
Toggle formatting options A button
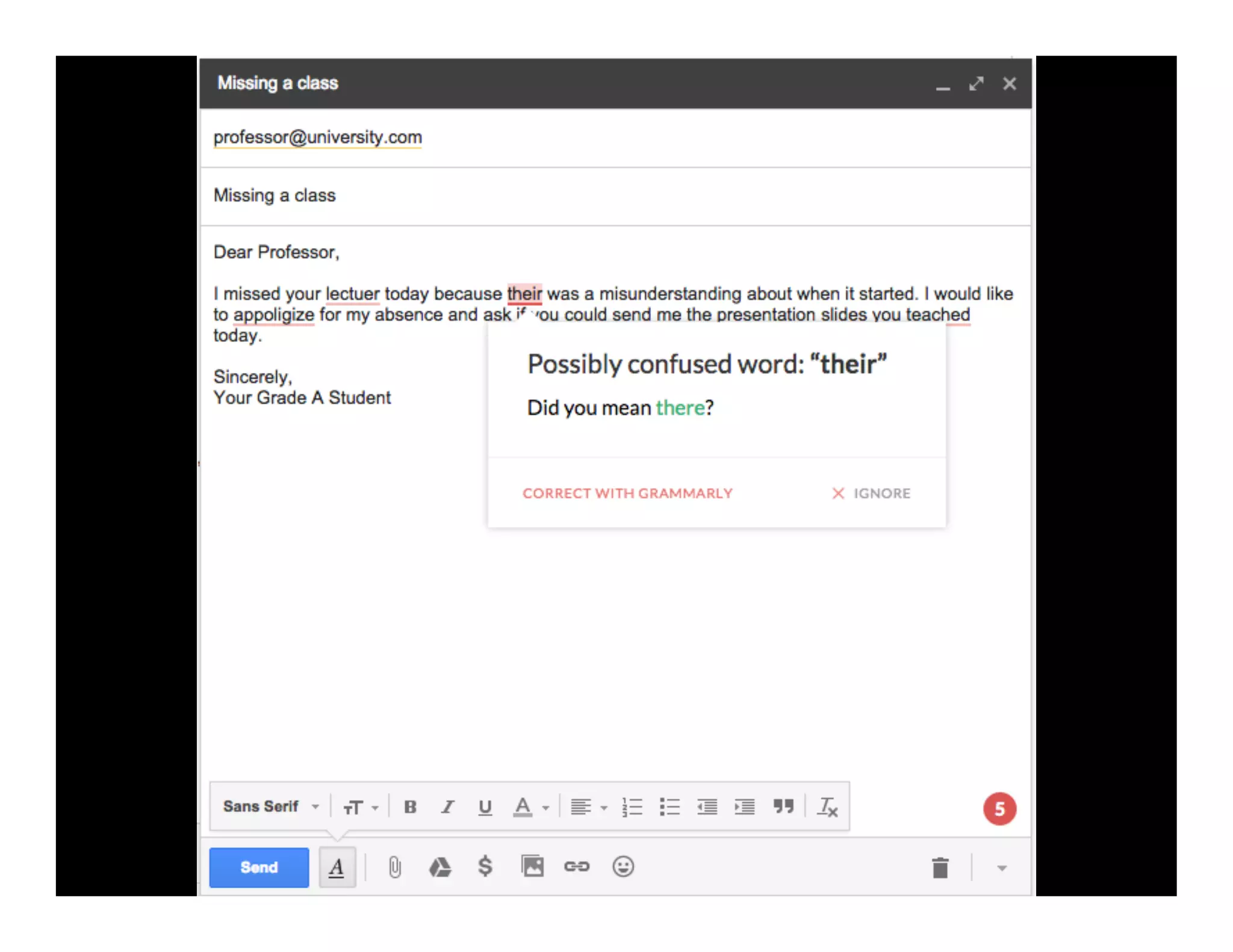click(337, 867)
